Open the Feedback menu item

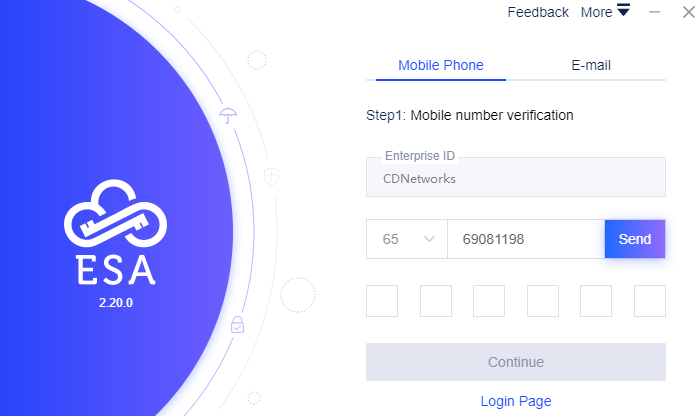pyautogui.click(x=538, y=12)
